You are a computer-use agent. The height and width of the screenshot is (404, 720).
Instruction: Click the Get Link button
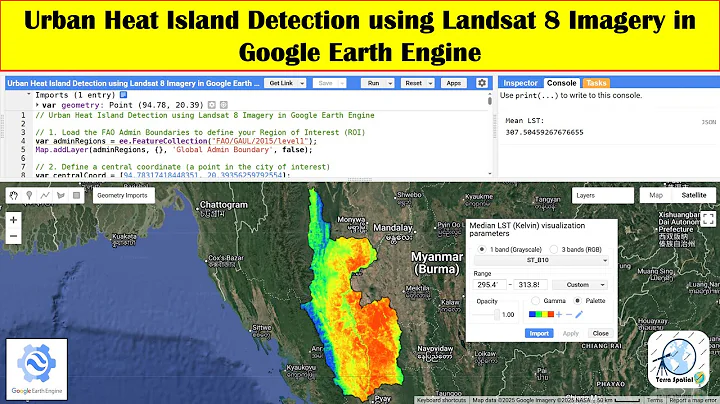(x=281, y=83)
